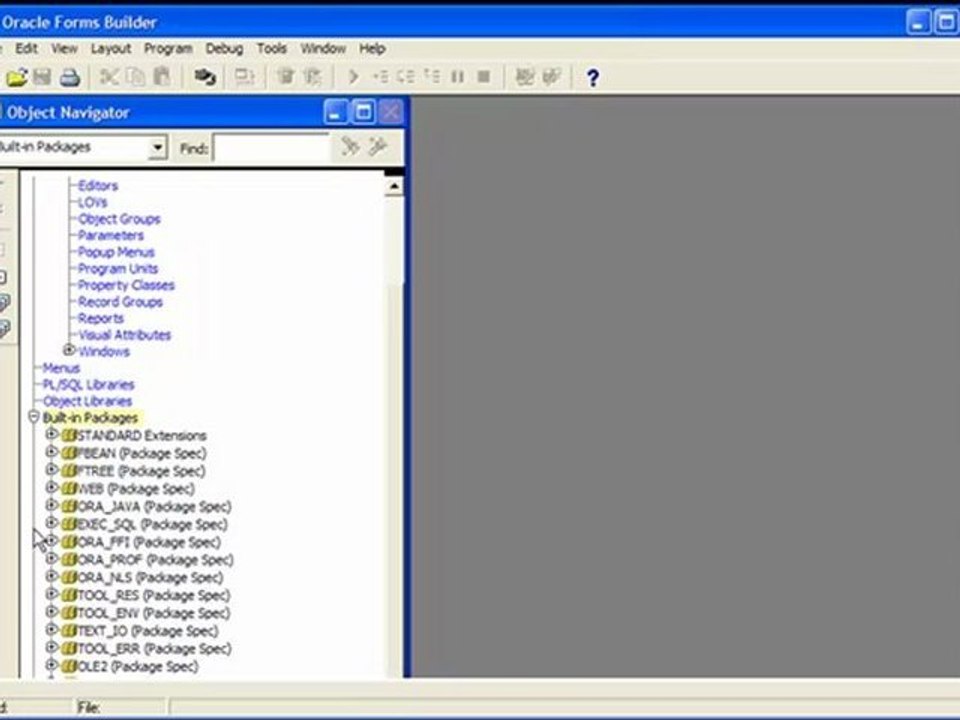Select the Reports tree node
The image size is (960, 720).
coord(100,318)
